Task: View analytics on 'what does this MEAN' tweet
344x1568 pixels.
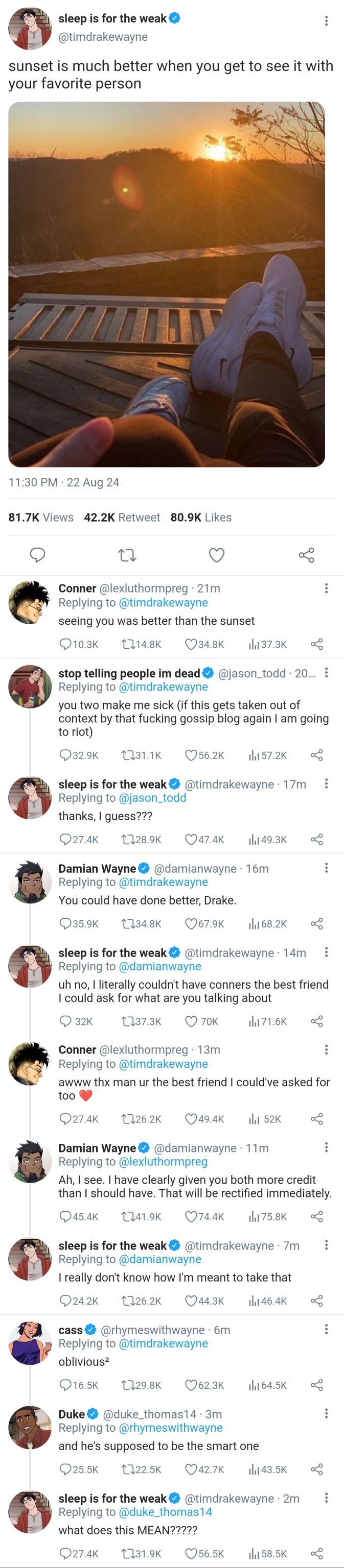Action: tap(255, 1553)
